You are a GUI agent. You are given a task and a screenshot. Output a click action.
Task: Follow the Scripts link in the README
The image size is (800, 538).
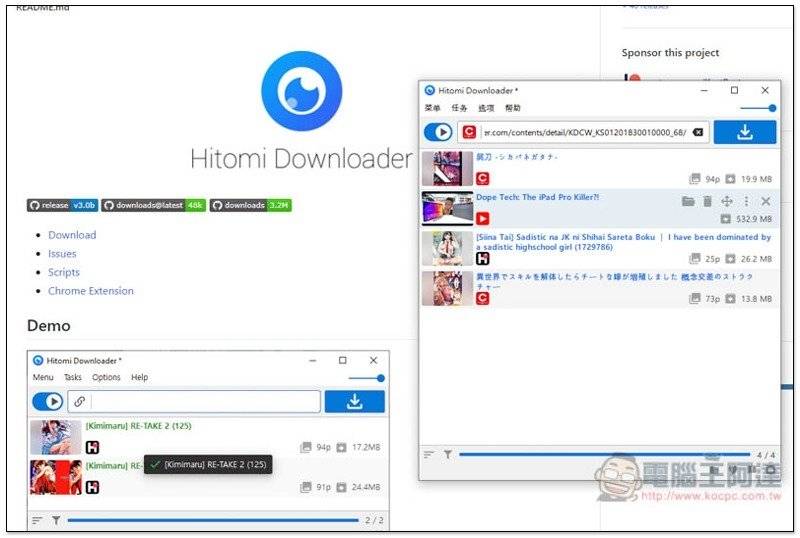click(x=64, y=272)
